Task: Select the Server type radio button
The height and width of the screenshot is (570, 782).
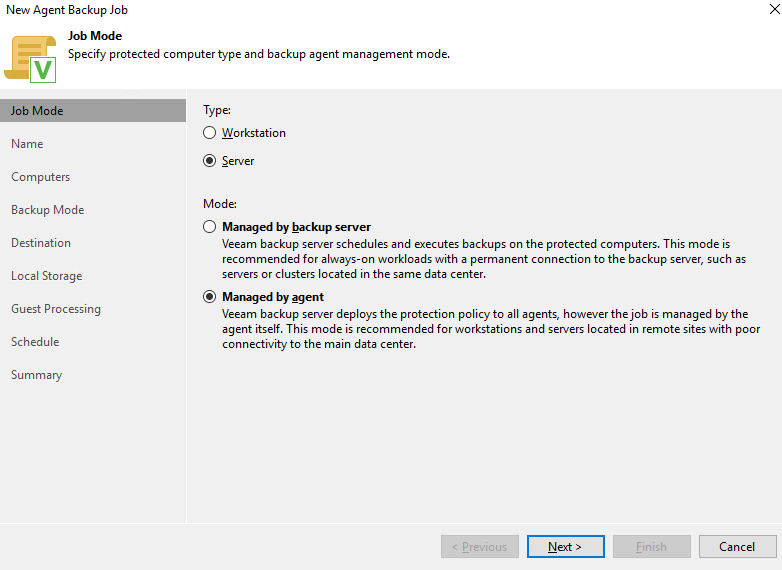Action: coord(209,161)
